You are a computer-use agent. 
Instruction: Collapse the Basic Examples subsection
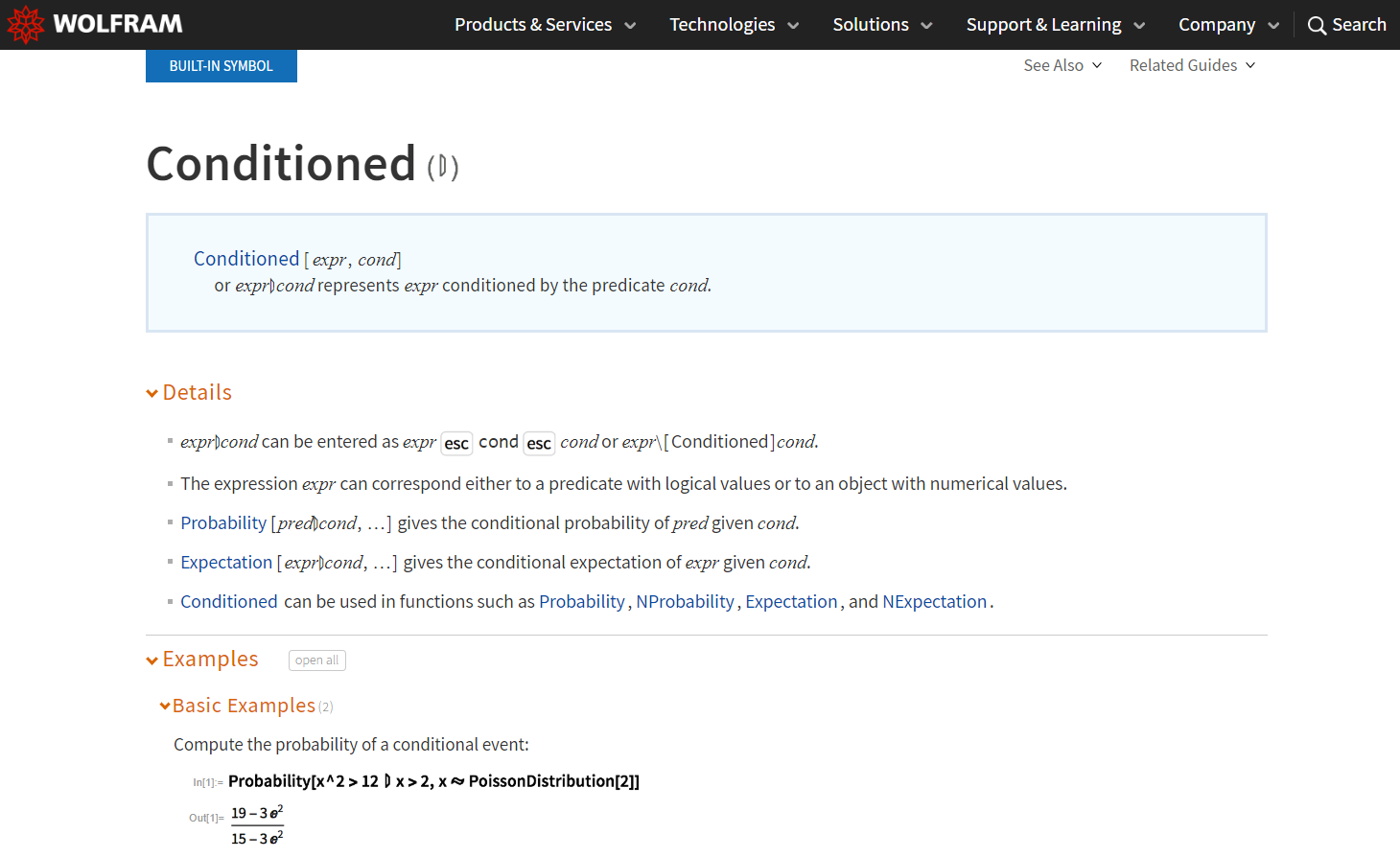coord(238,706)
